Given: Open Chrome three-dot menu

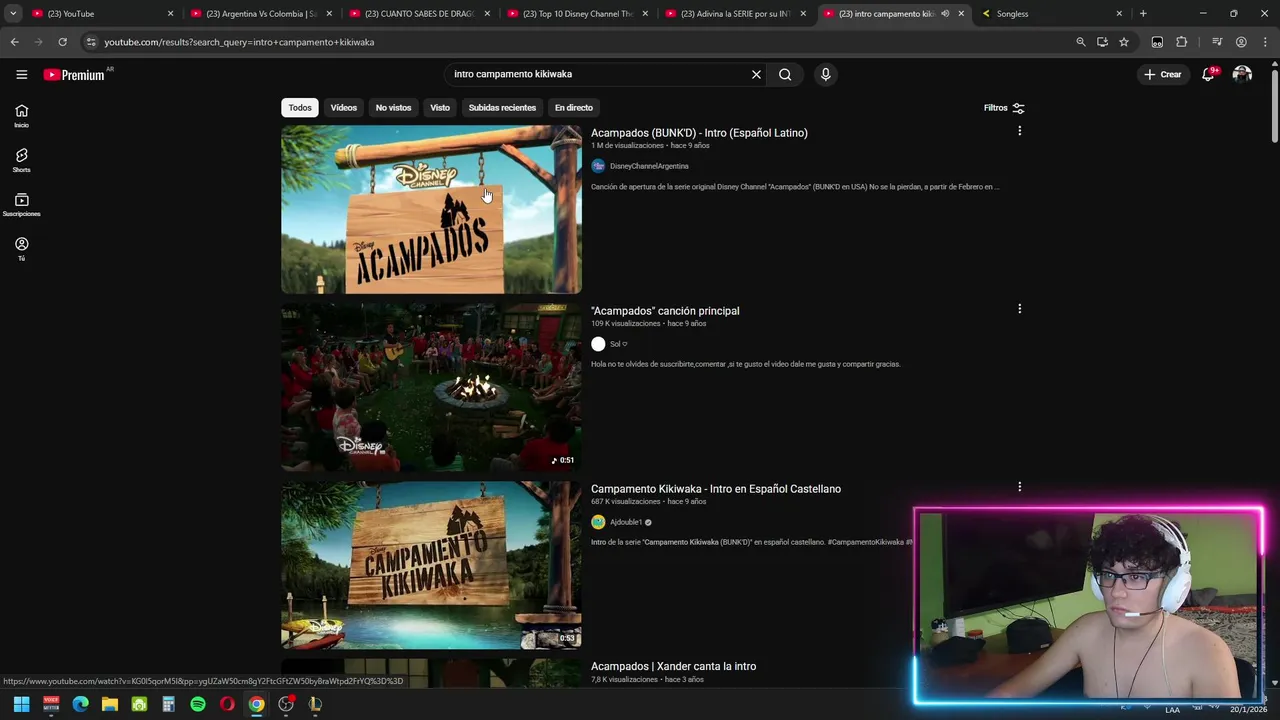Looking at the screenshot, I should click(x=1264, y=42).
